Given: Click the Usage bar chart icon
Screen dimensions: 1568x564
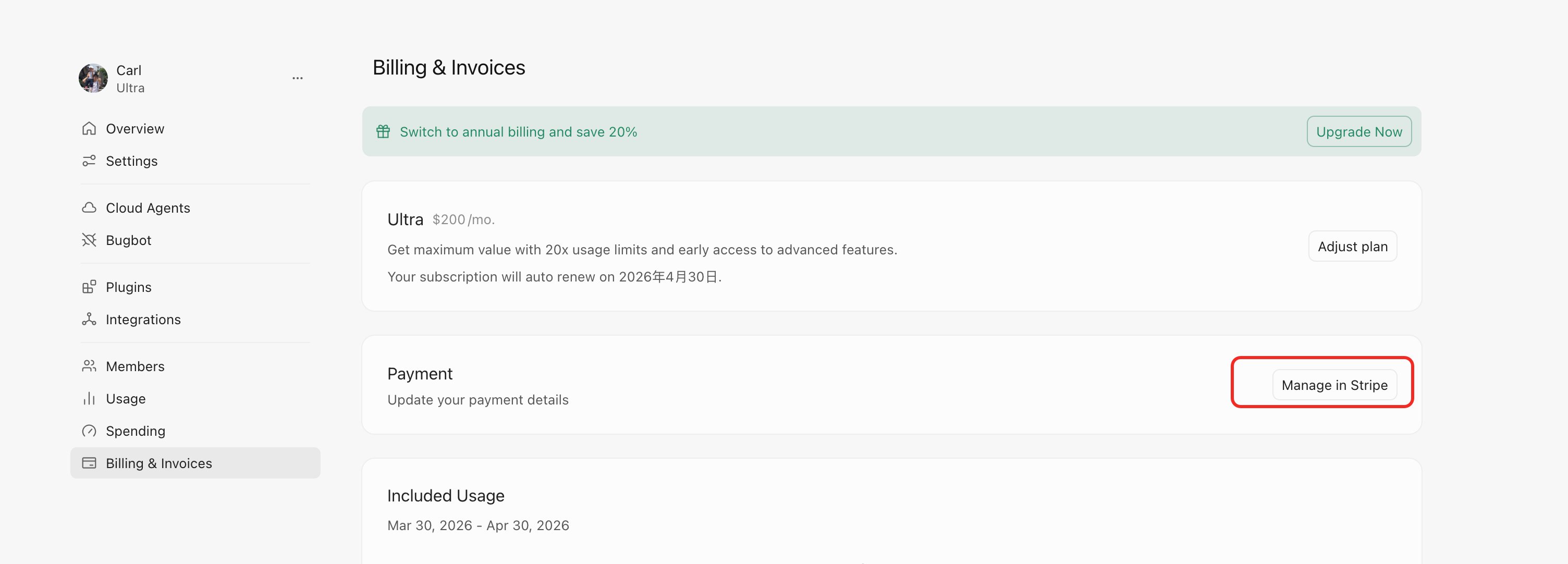Looking at the screenshot, I should coord(89,398).
